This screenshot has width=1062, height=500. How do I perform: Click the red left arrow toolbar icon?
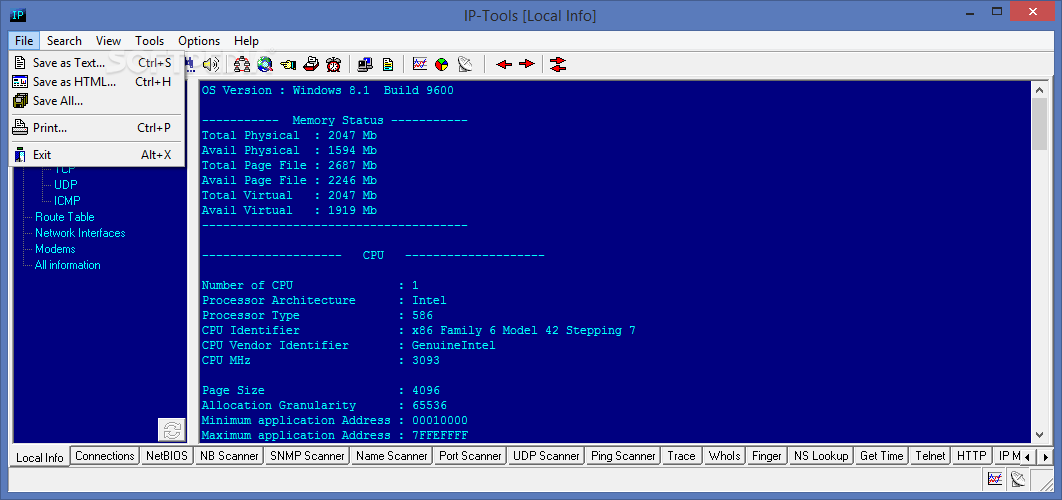pyautogui.click(x=504, y=64)
